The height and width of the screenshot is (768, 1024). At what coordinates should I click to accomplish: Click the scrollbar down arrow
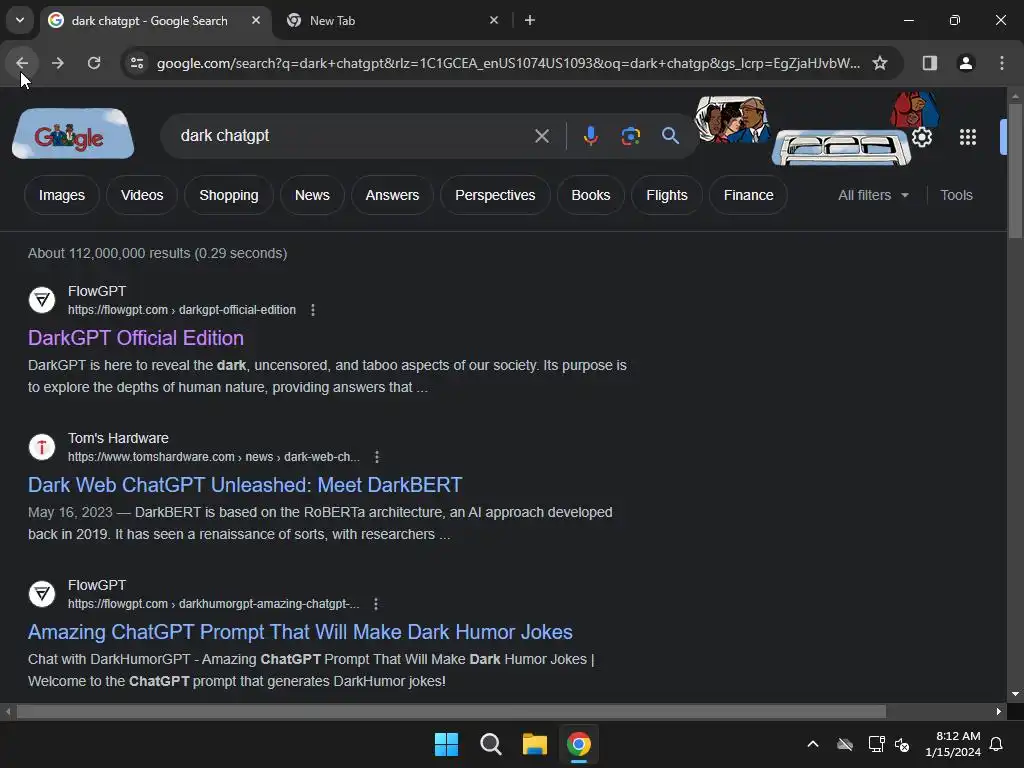coord(1015,694)
